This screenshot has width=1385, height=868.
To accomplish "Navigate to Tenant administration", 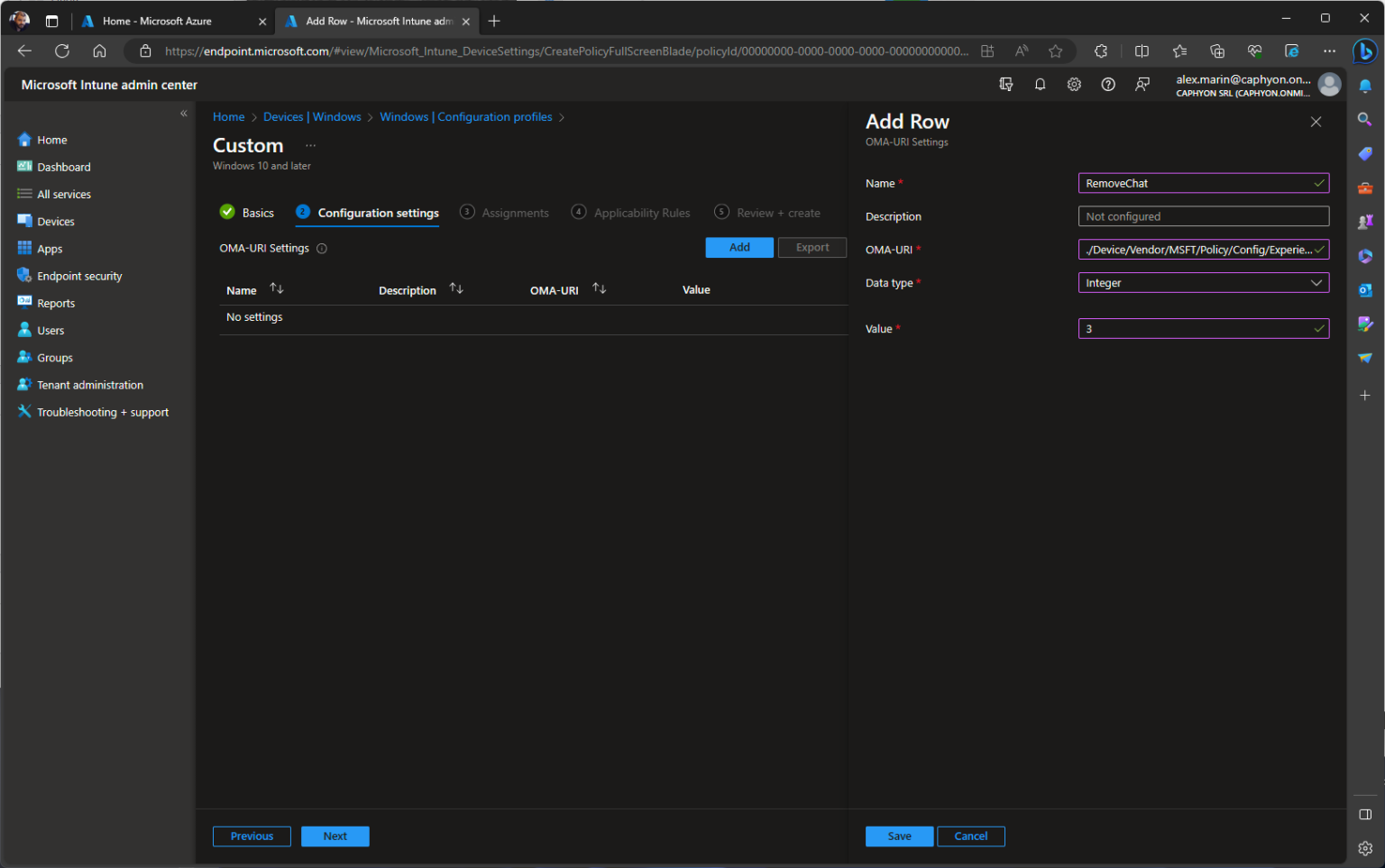I will pyautogui.click(x=89, y=384).
